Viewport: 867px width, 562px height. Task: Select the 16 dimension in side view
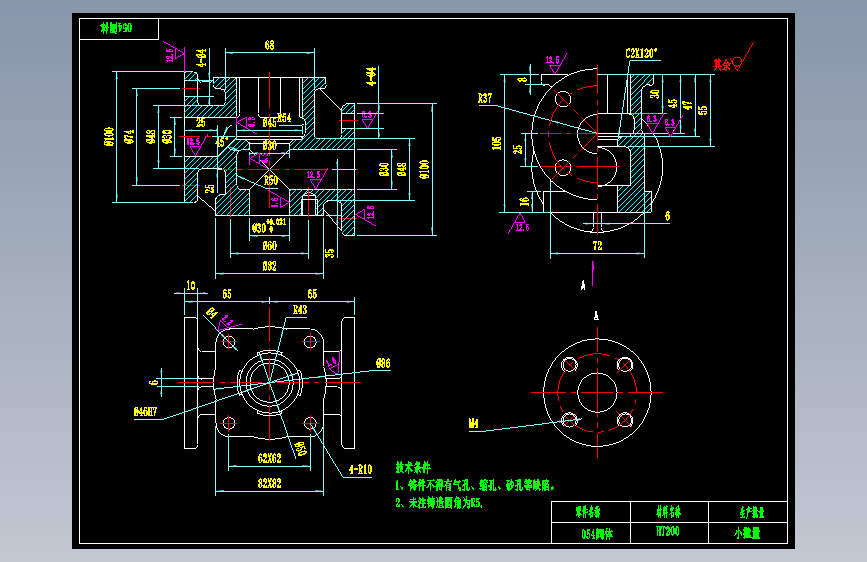(524, 201)
